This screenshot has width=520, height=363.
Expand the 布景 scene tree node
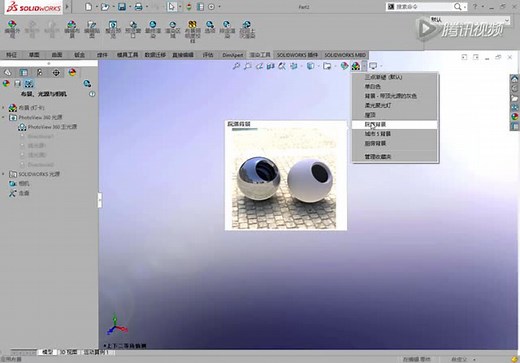(x=4, y=108)
